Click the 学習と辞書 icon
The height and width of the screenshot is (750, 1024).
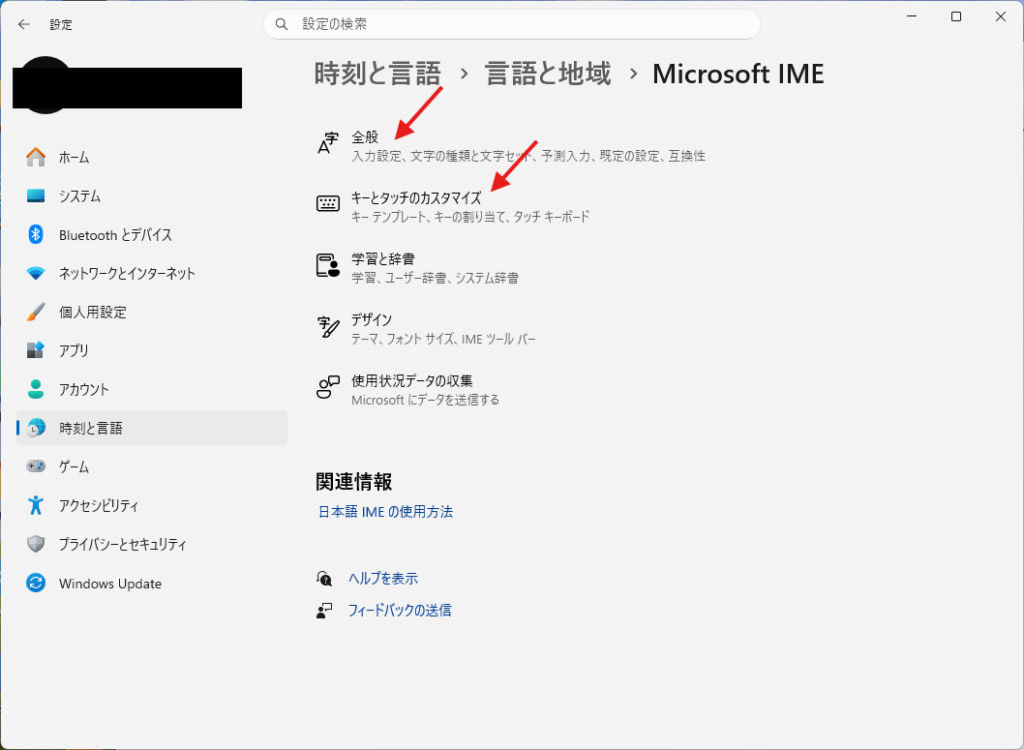tap(328, 265)
